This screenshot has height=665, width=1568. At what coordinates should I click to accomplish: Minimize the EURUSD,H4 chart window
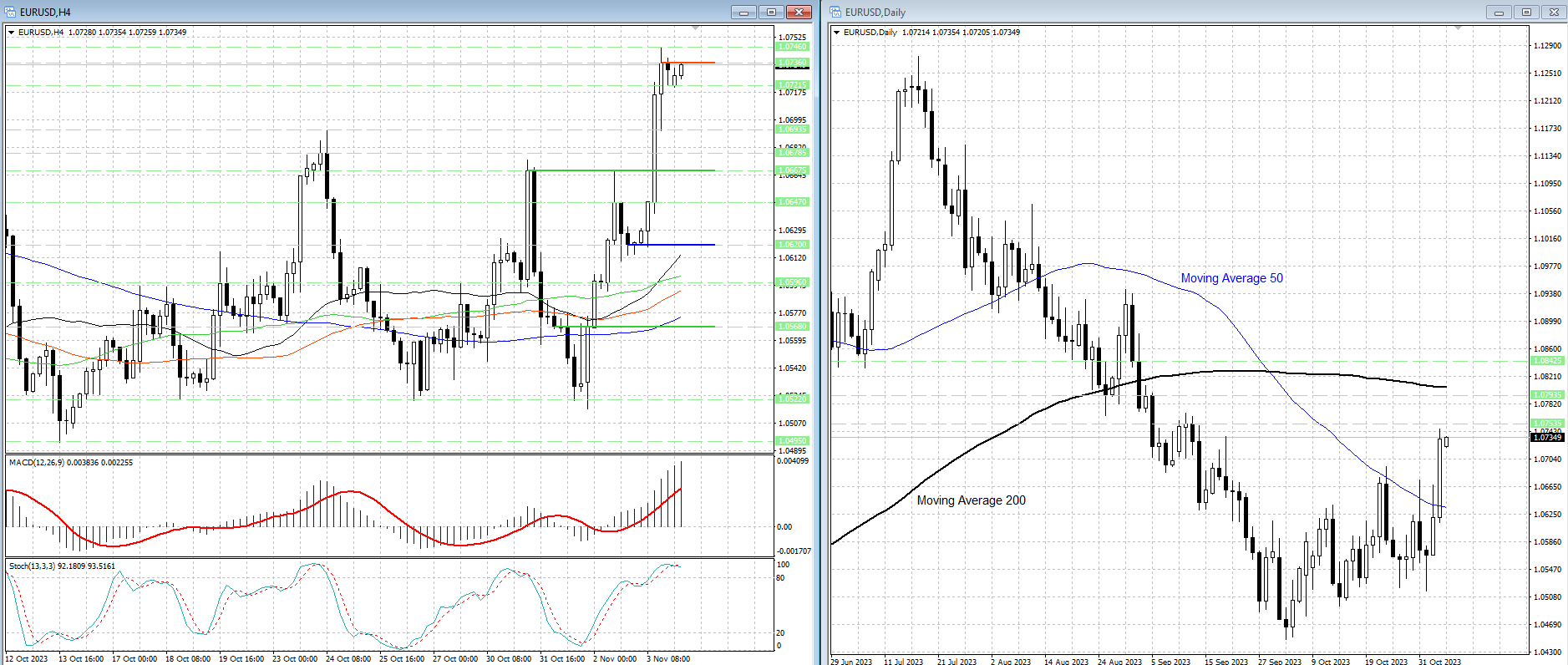click(743, 12)
